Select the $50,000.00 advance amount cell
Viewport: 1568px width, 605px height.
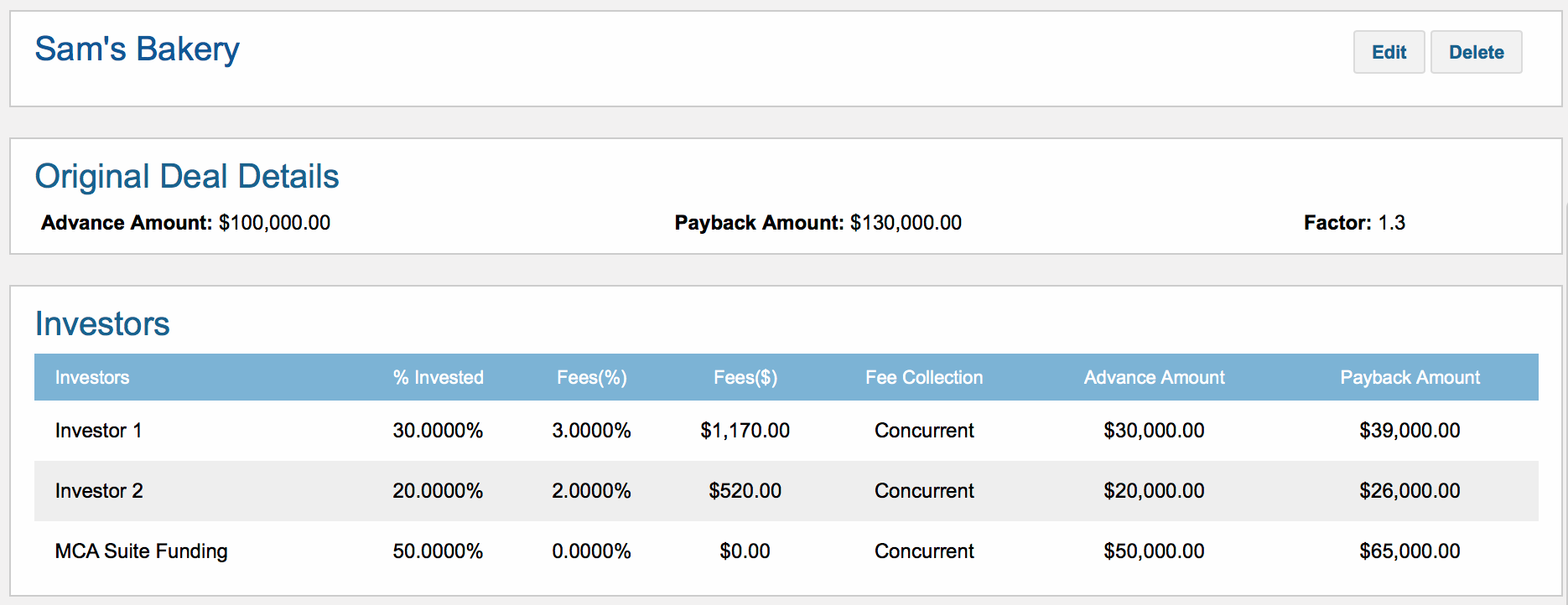(1154, 551)
